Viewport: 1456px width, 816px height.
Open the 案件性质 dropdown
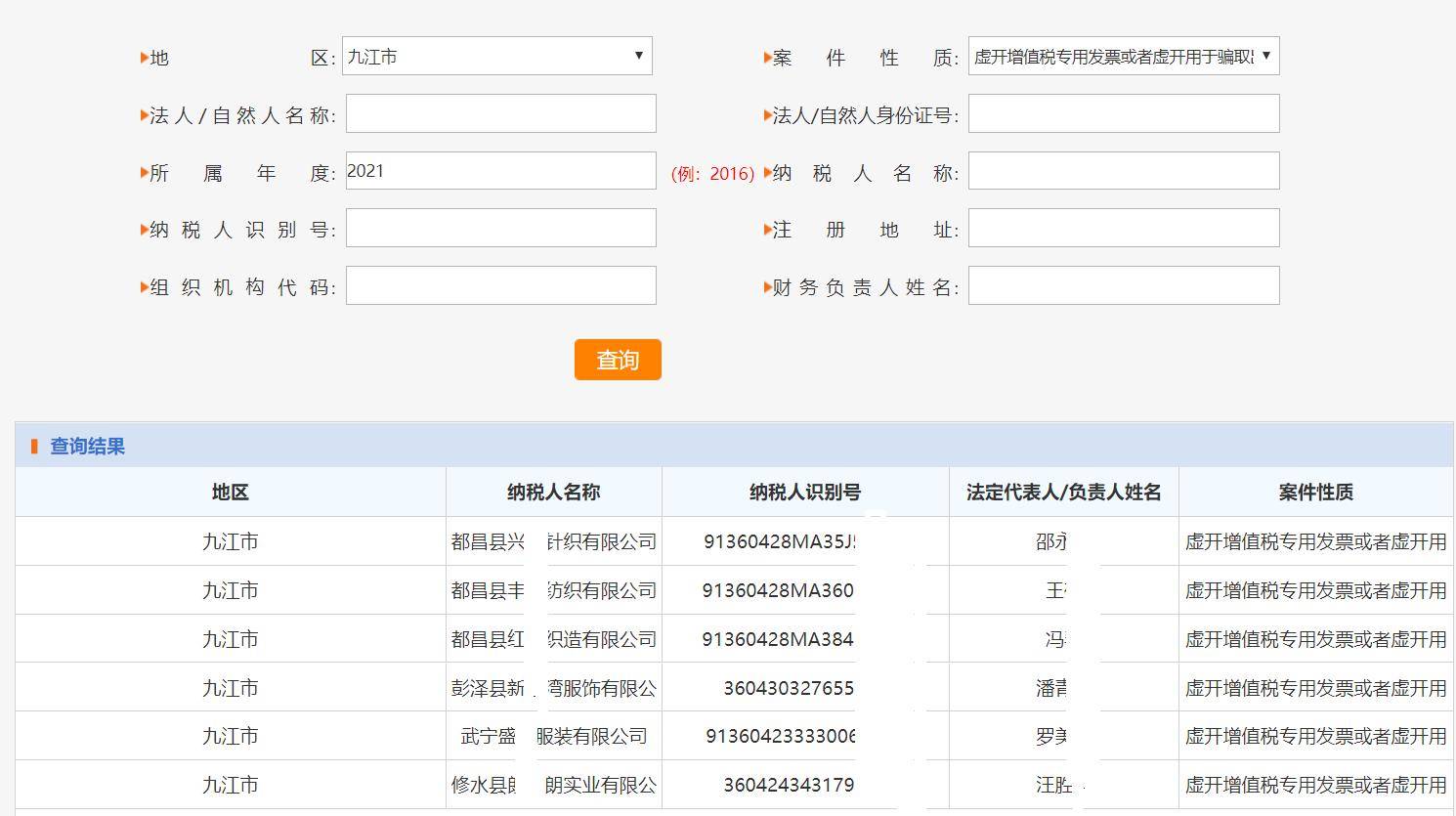[1124, 56]
